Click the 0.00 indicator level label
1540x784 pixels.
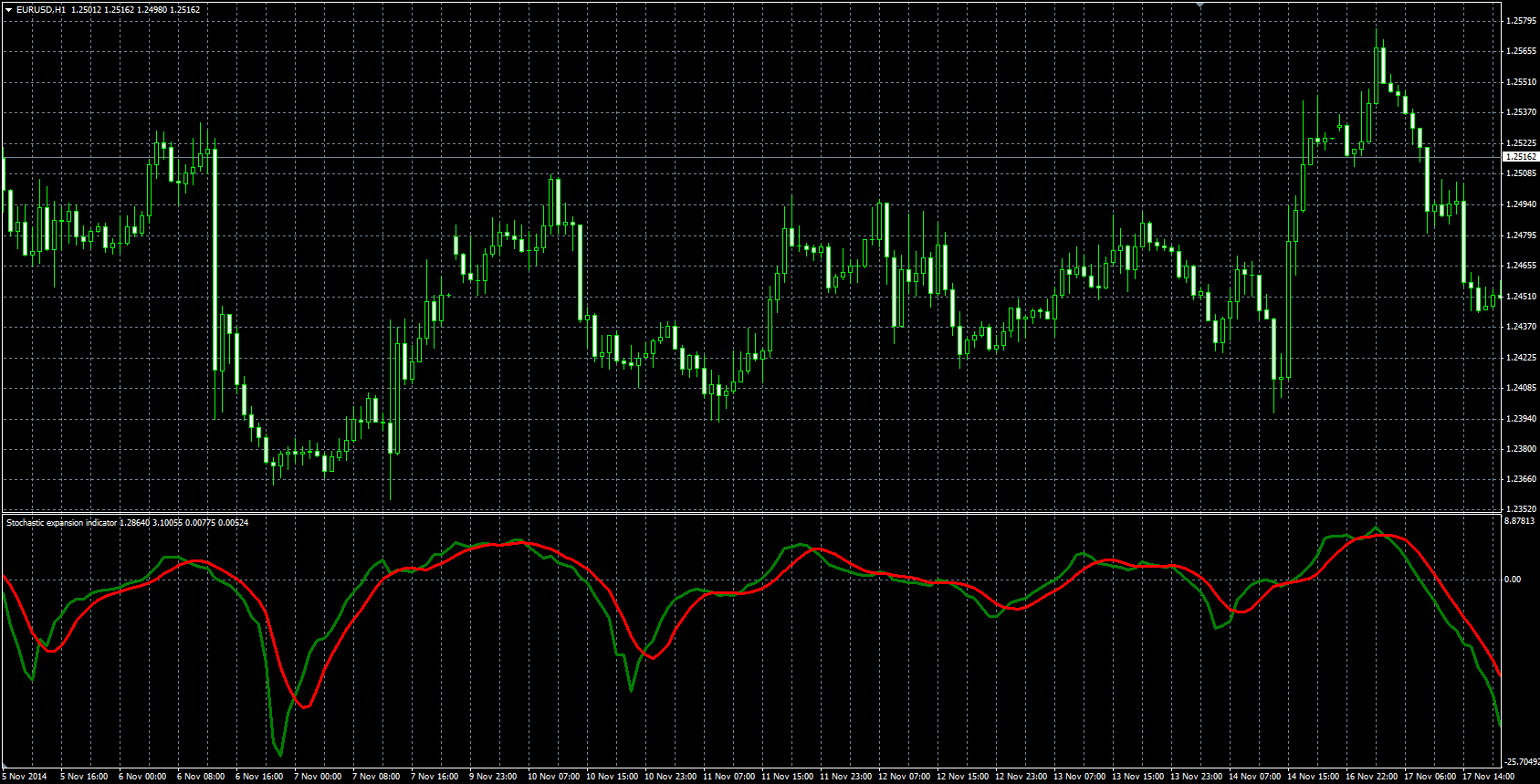(1513, 580)
